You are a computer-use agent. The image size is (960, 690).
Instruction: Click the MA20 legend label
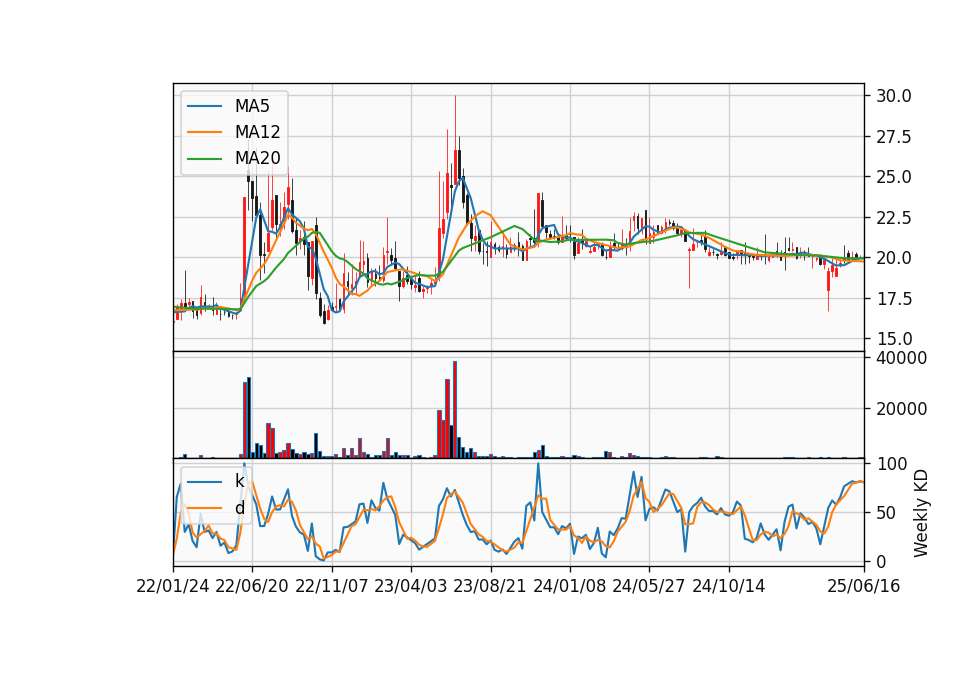[x=257, y=158]
